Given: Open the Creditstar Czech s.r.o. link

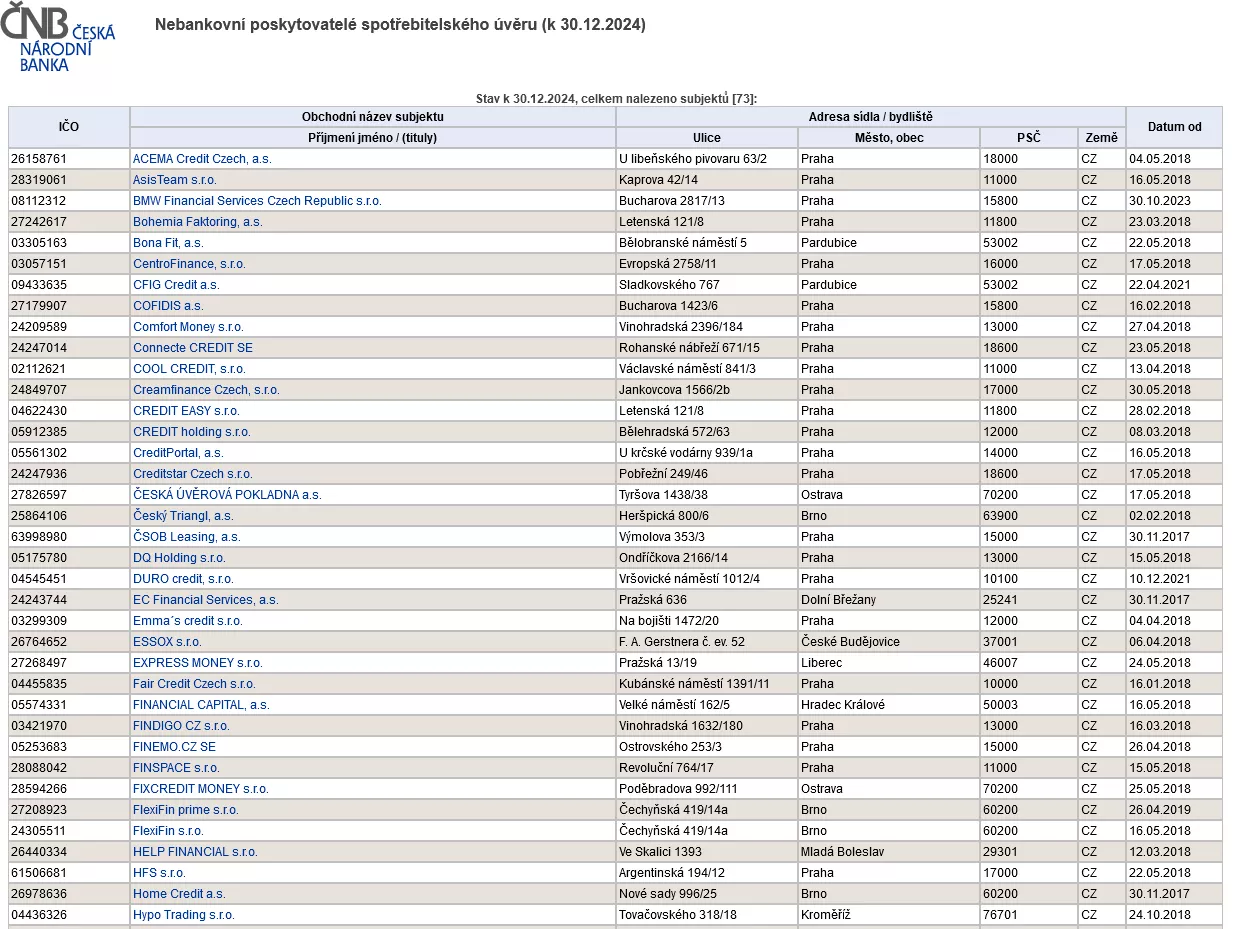Looking at the screenshot, I should pyautogui.click(x=193, y=474).
